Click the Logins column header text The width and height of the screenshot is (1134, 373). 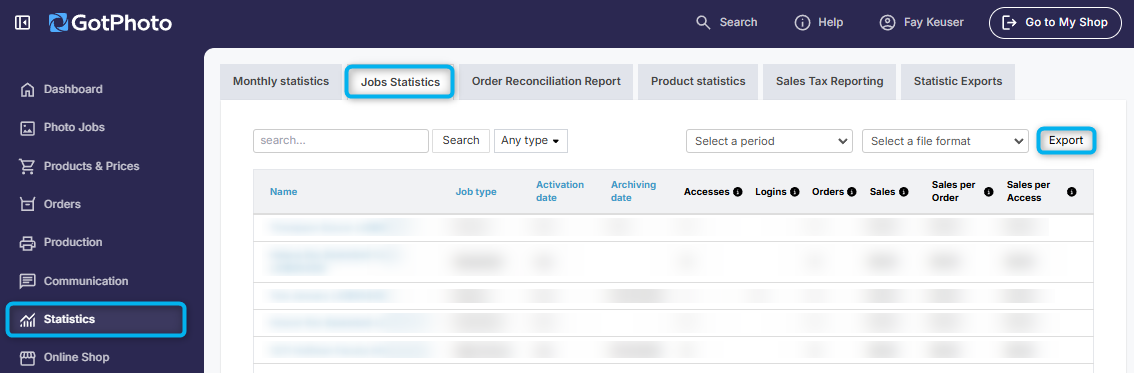(x=771, y=192)
